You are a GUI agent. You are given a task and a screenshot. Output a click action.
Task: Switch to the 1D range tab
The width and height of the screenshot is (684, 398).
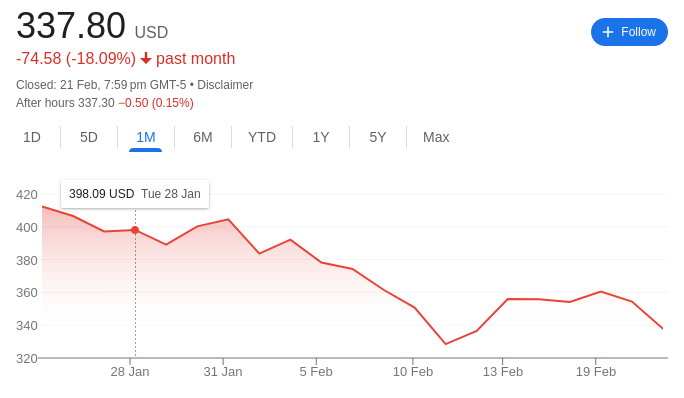click(32, 137)
